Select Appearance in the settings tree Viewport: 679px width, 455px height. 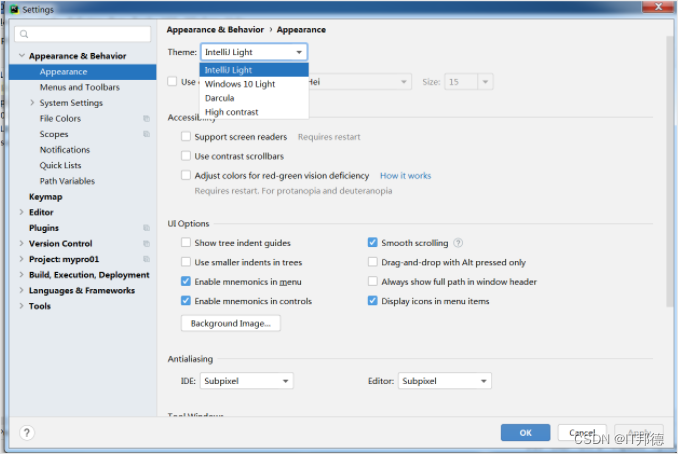(83, 72)
